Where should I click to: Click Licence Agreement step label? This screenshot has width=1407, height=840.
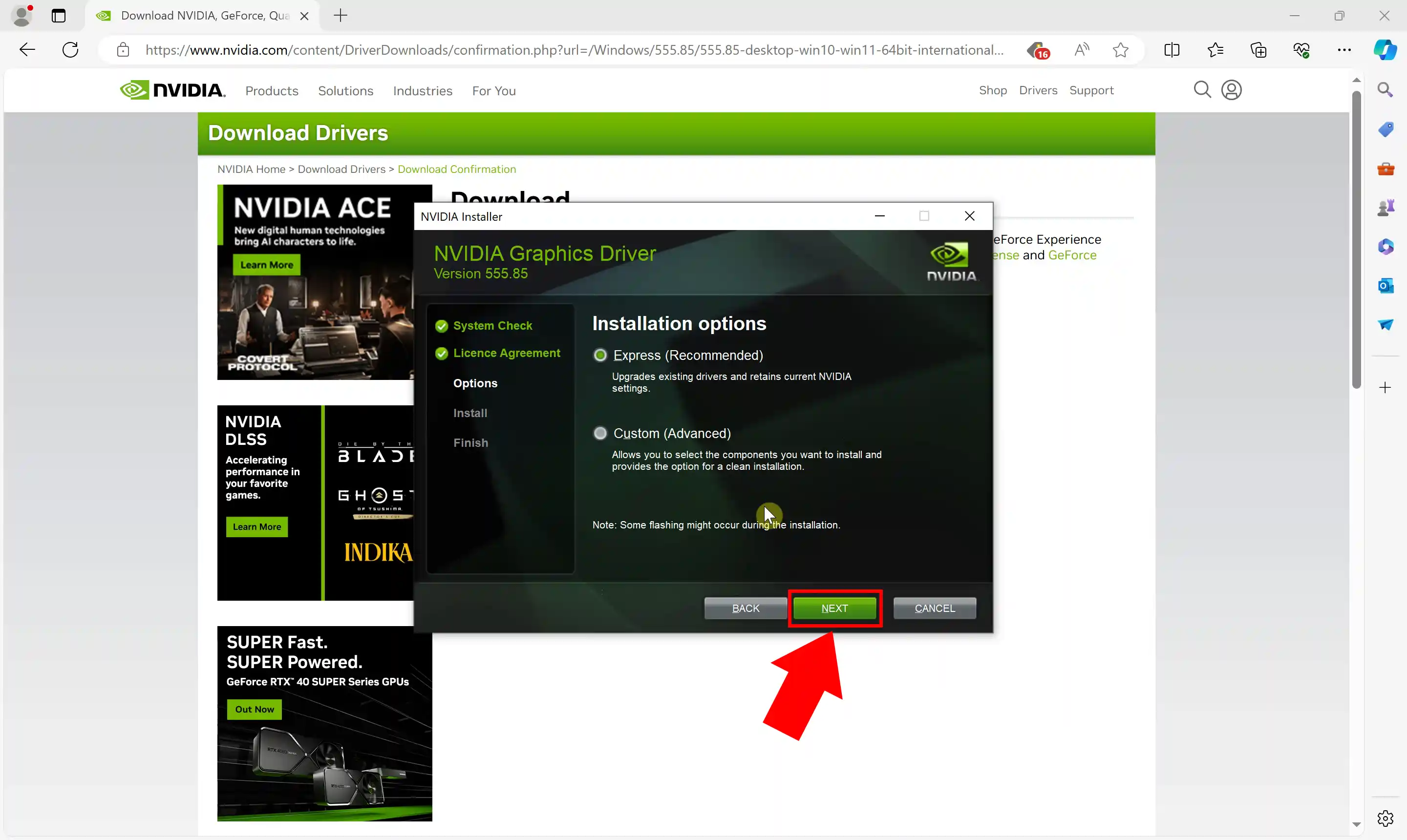(506, 353)
